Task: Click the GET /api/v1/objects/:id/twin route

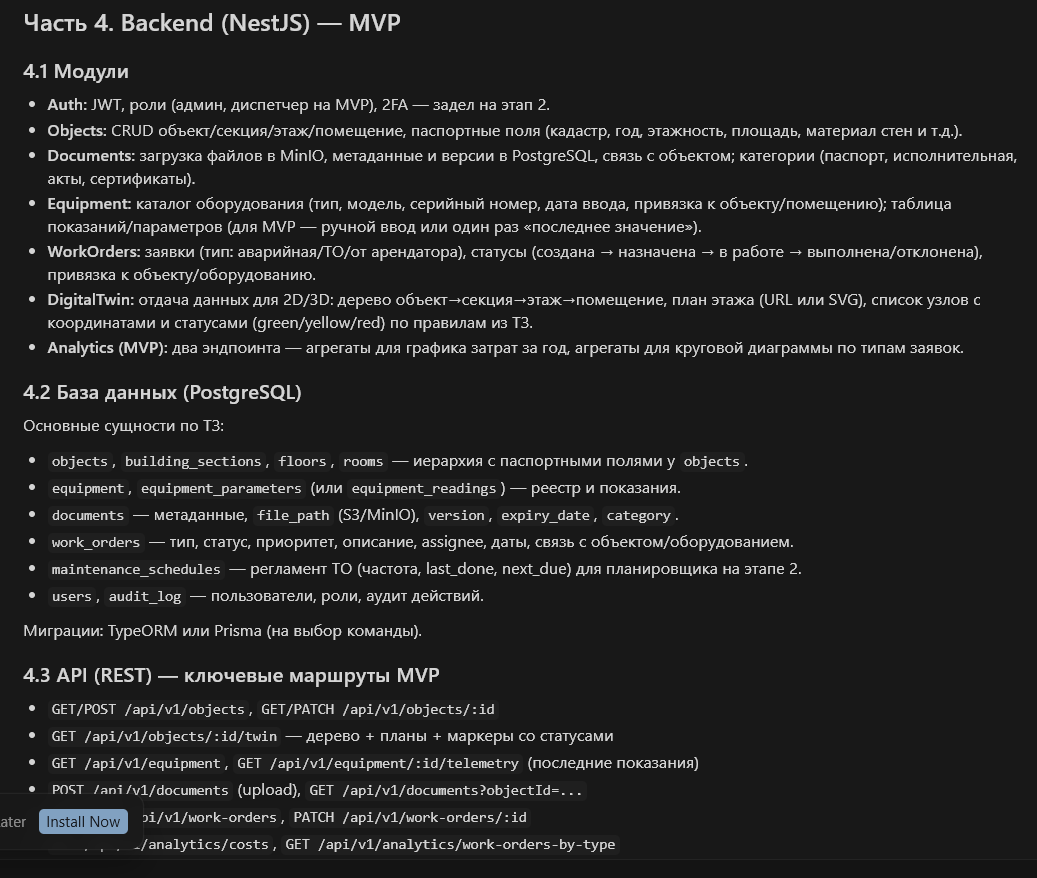Action: pos(164,736)
